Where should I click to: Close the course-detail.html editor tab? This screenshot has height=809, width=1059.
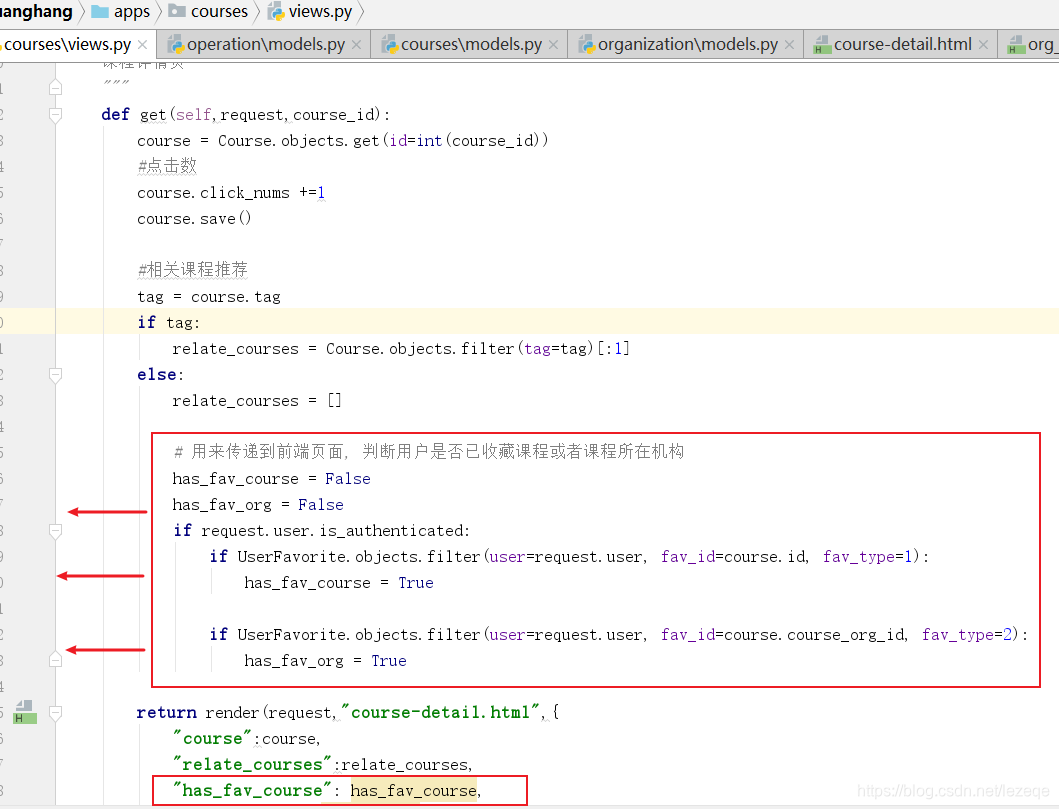[x=986, y=44]
